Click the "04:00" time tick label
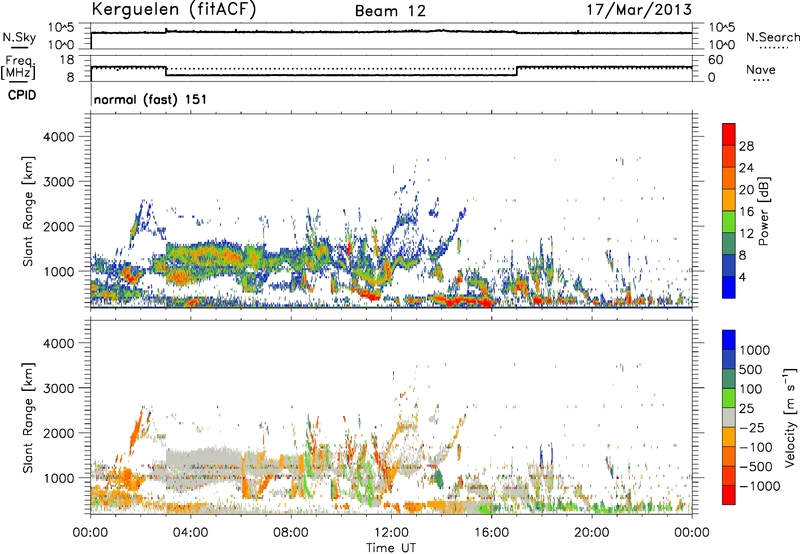 click(191, 533)
